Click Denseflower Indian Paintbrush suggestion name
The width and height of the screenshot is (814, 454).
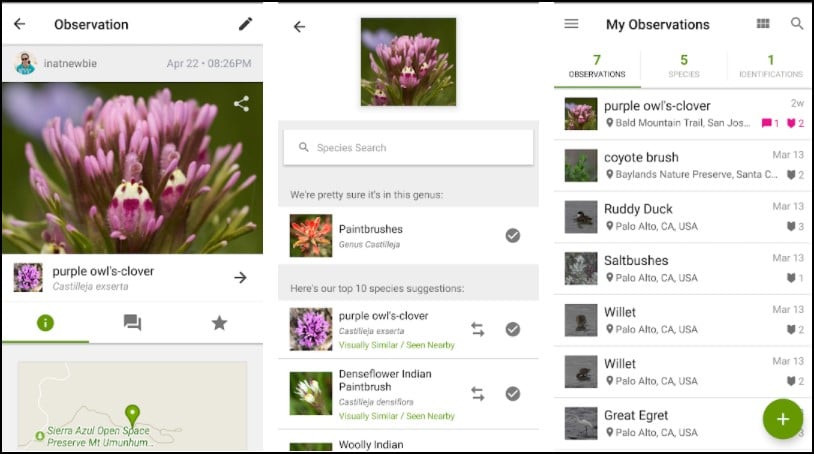(x=385, y=380)
